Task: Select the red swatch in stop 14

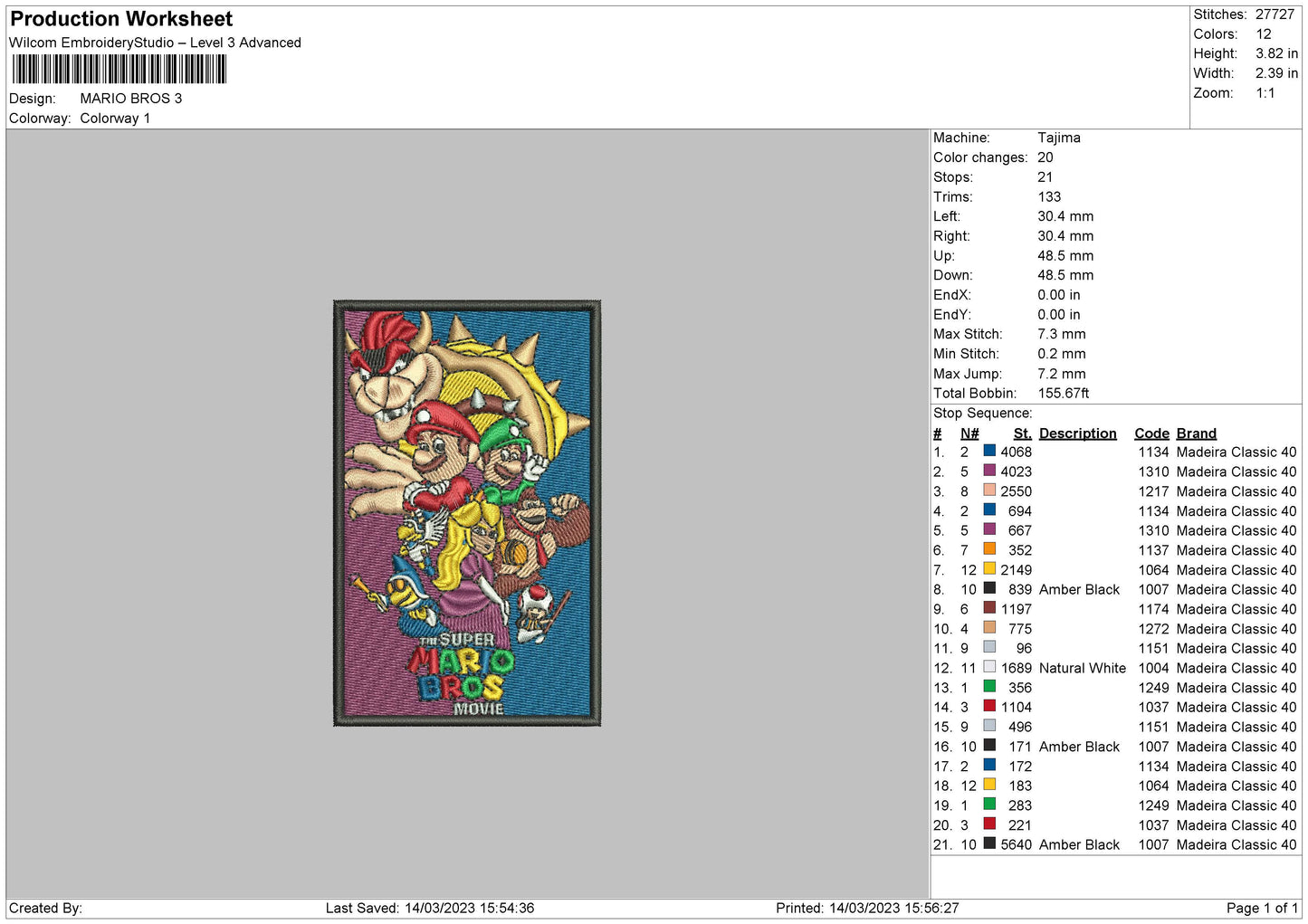Action: (989, 706)
